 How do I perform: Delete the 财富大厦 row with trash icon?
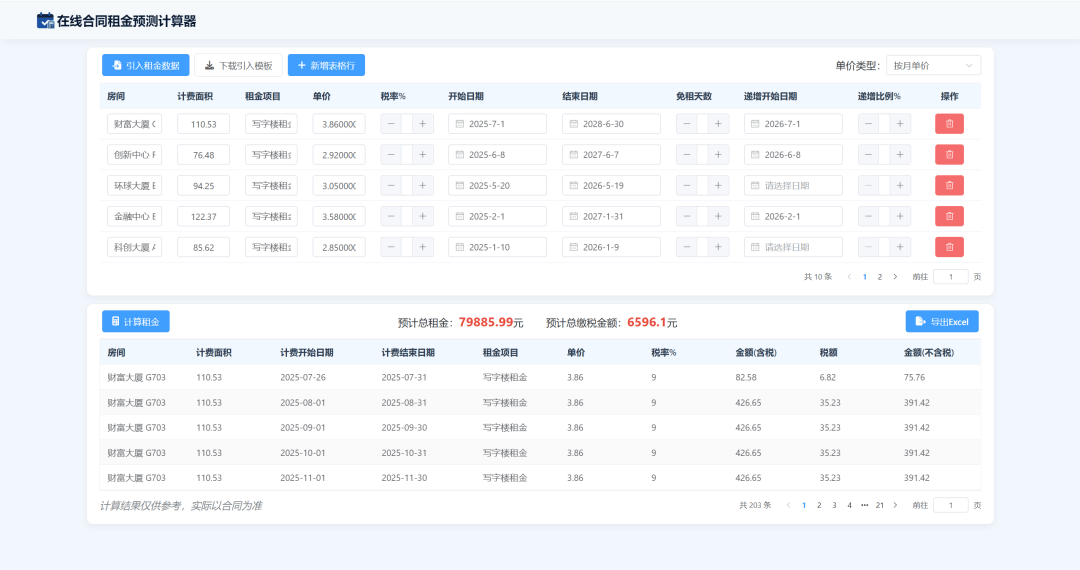pyautogui.click(x=949, y=124)
